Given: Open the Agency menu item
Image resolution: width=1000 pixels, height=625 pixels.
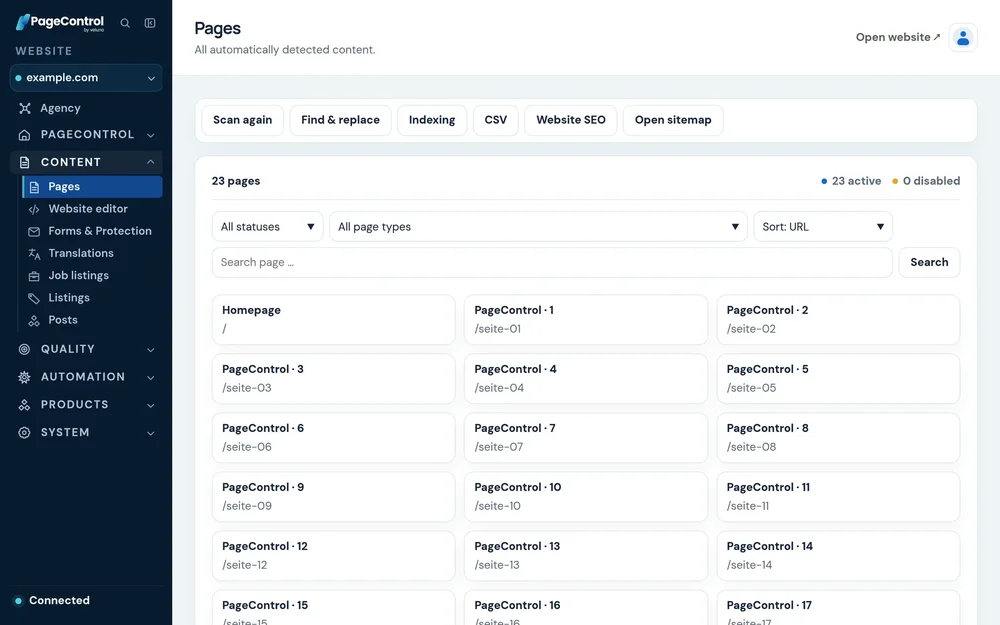Looking at the screenshot, I should click(x=86, y=108).
